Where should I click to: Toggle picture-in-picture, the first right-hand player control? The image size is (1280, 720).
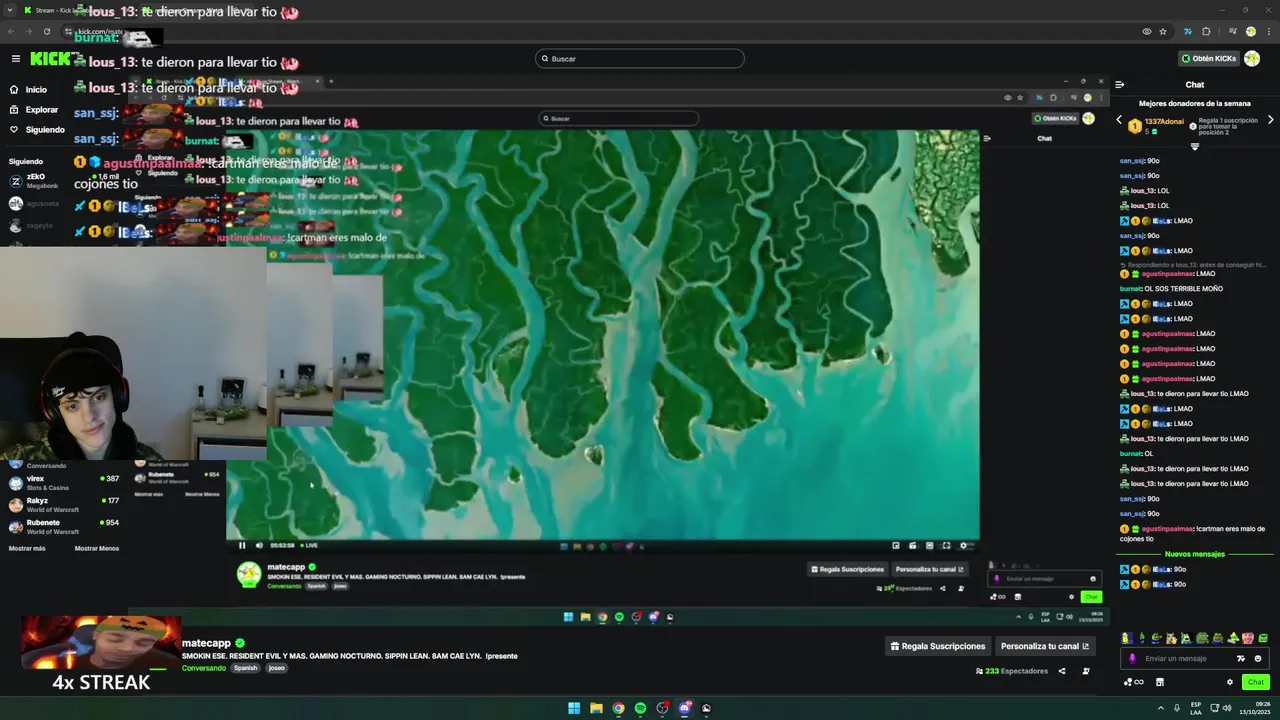895,545
